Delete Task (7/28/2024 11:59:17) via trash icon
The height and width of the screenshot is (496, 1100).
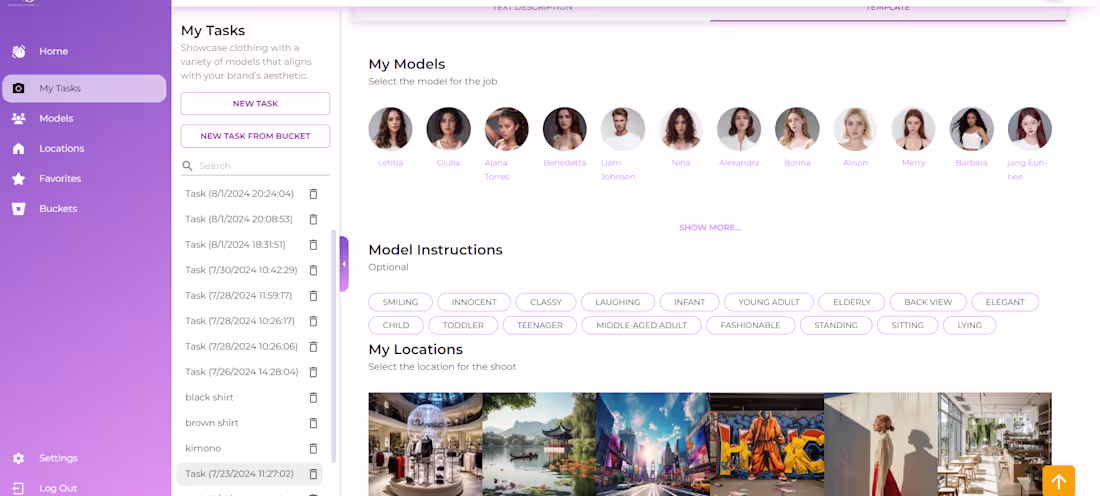click(x=314, y=295)
